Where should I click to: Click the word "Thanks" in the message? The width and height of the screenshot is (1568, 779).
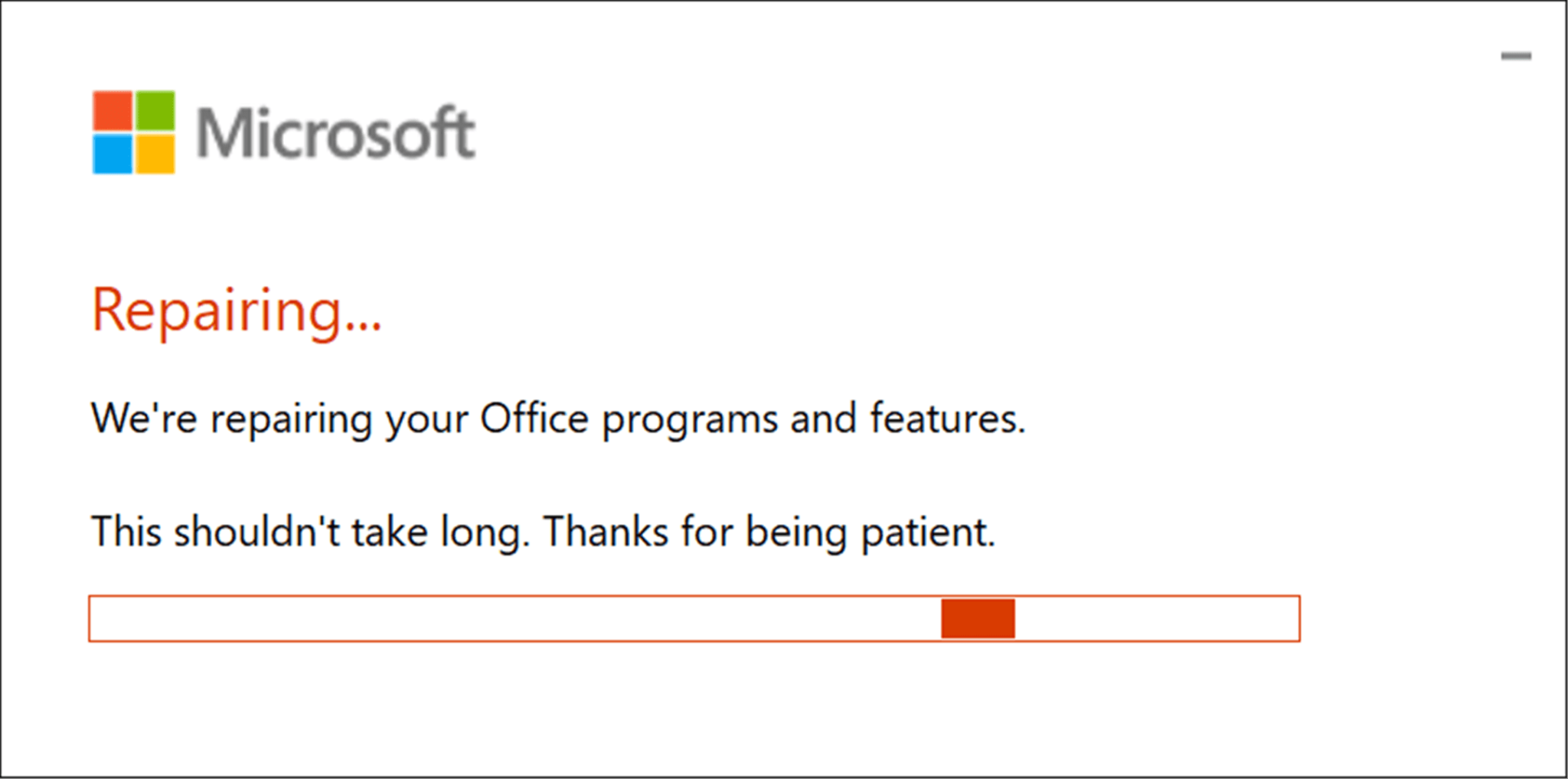click(x=606, y=532)
